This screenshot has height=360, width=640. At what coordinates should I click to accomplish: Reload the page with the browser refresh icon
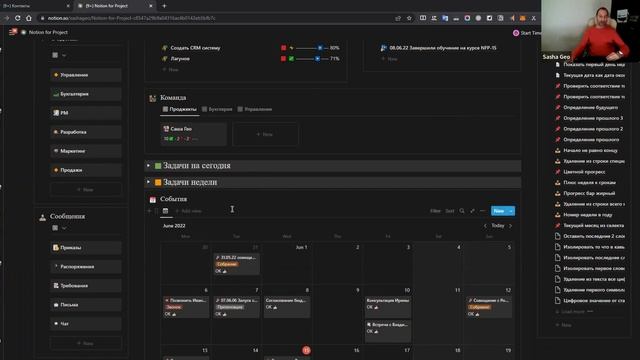click(18, 18)
